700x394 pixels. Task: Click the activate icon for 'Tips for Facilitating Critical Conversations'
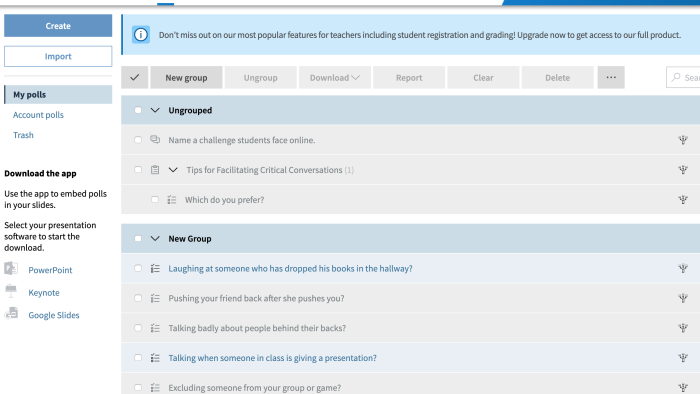(x=683, y=170)
